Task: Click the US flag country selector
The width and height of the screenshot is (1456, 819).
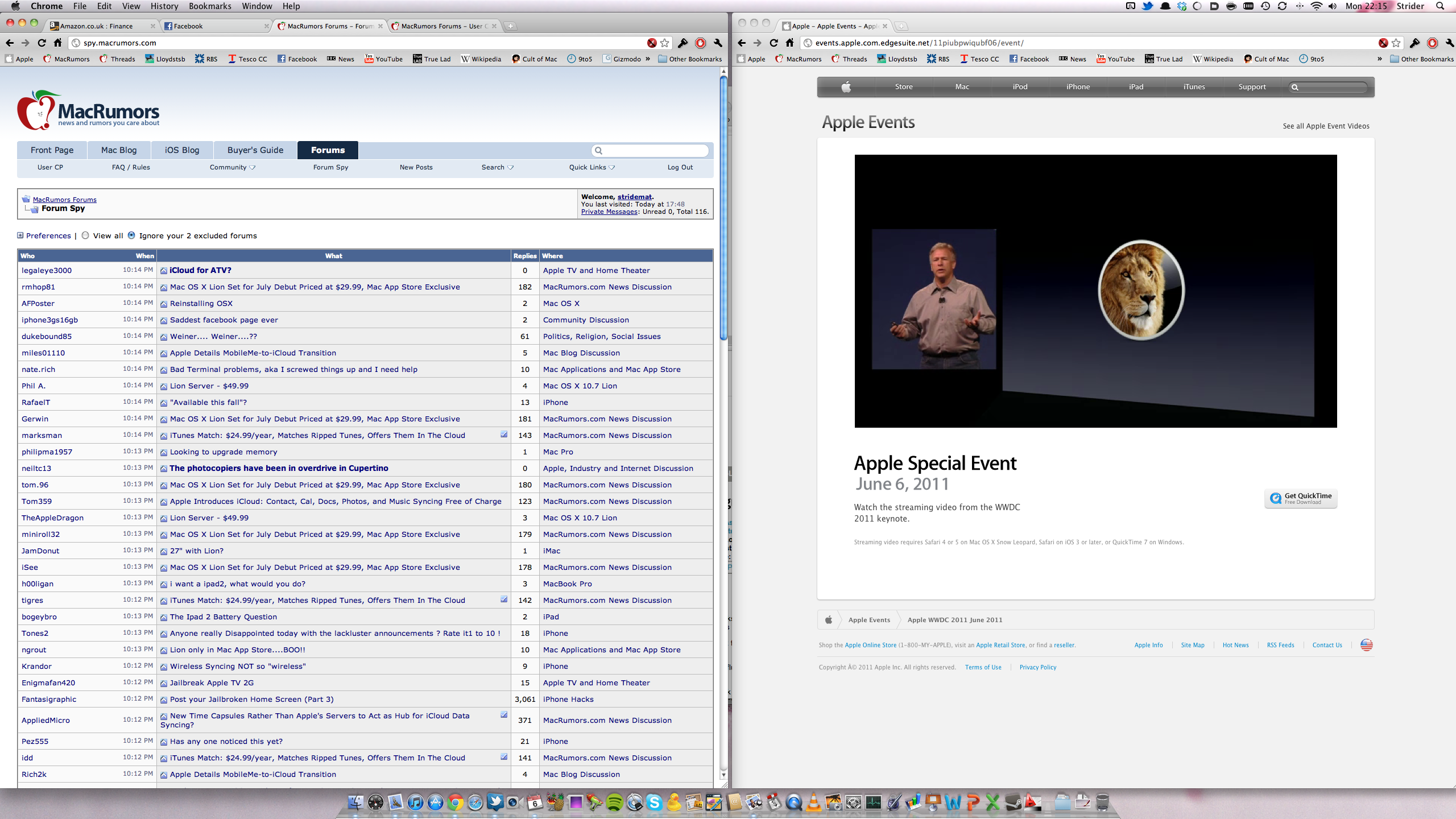Action: tap(1366, 645)
